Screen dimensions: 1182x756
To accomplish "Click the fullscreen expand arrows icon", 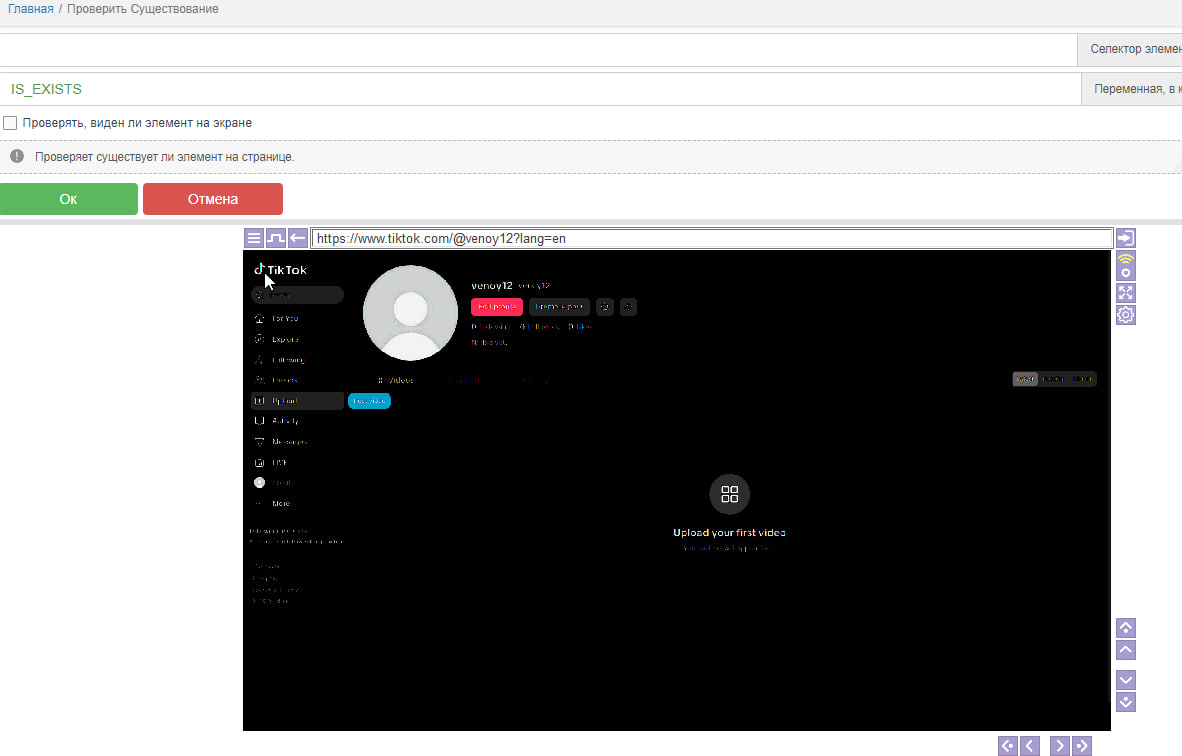I will (x=1126, y=293).
